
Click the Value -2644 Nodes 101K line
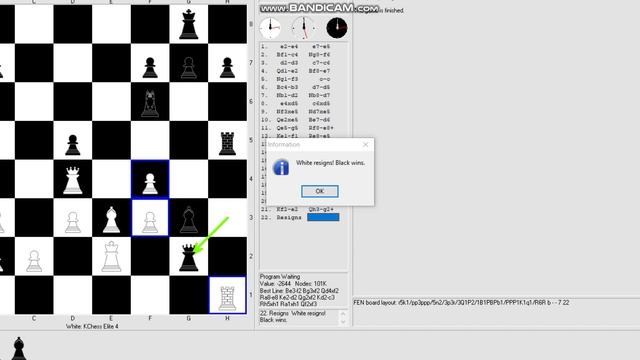293,283
